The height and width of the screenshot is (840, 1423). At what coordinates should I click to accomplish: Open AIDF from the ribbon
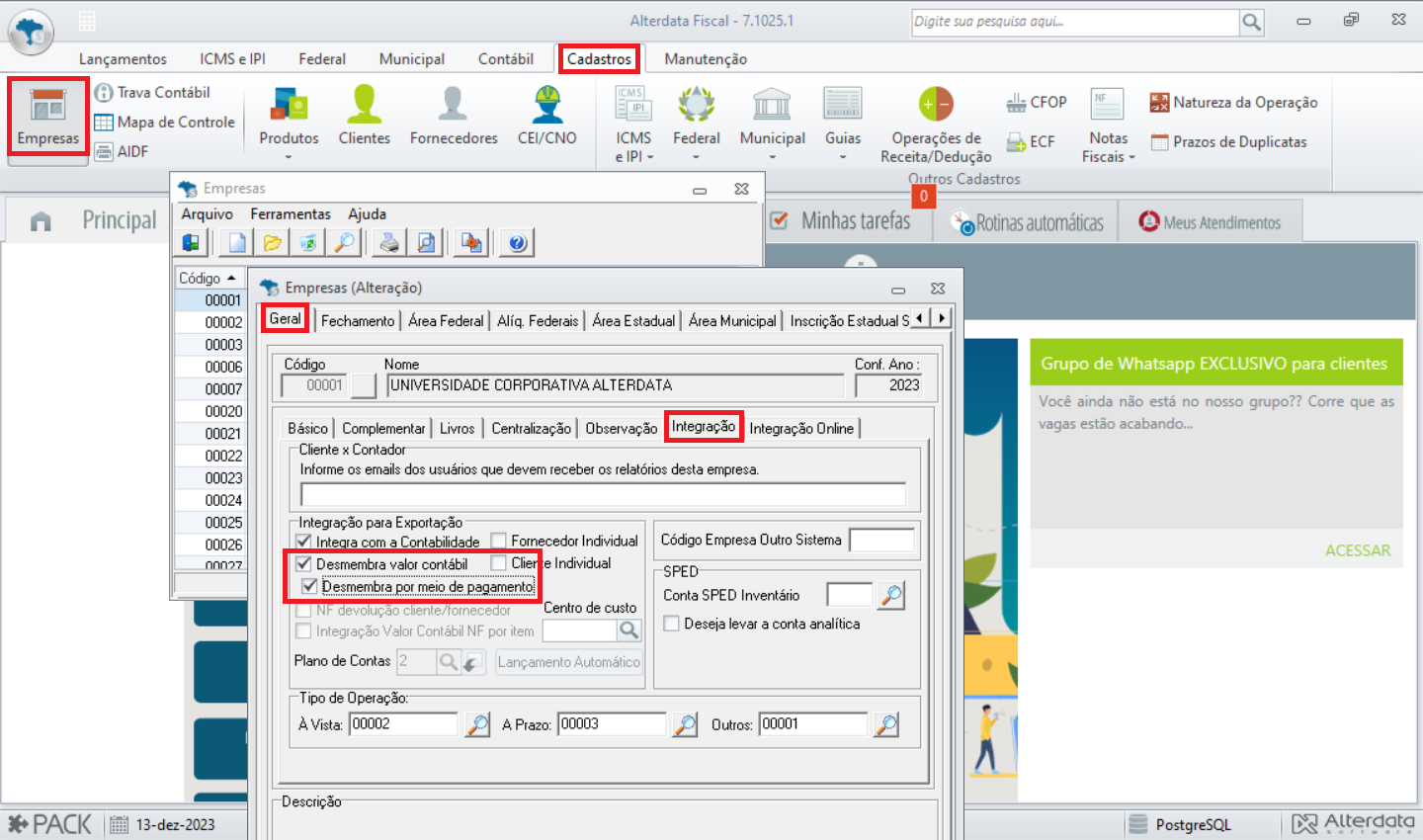pos(121,151)
